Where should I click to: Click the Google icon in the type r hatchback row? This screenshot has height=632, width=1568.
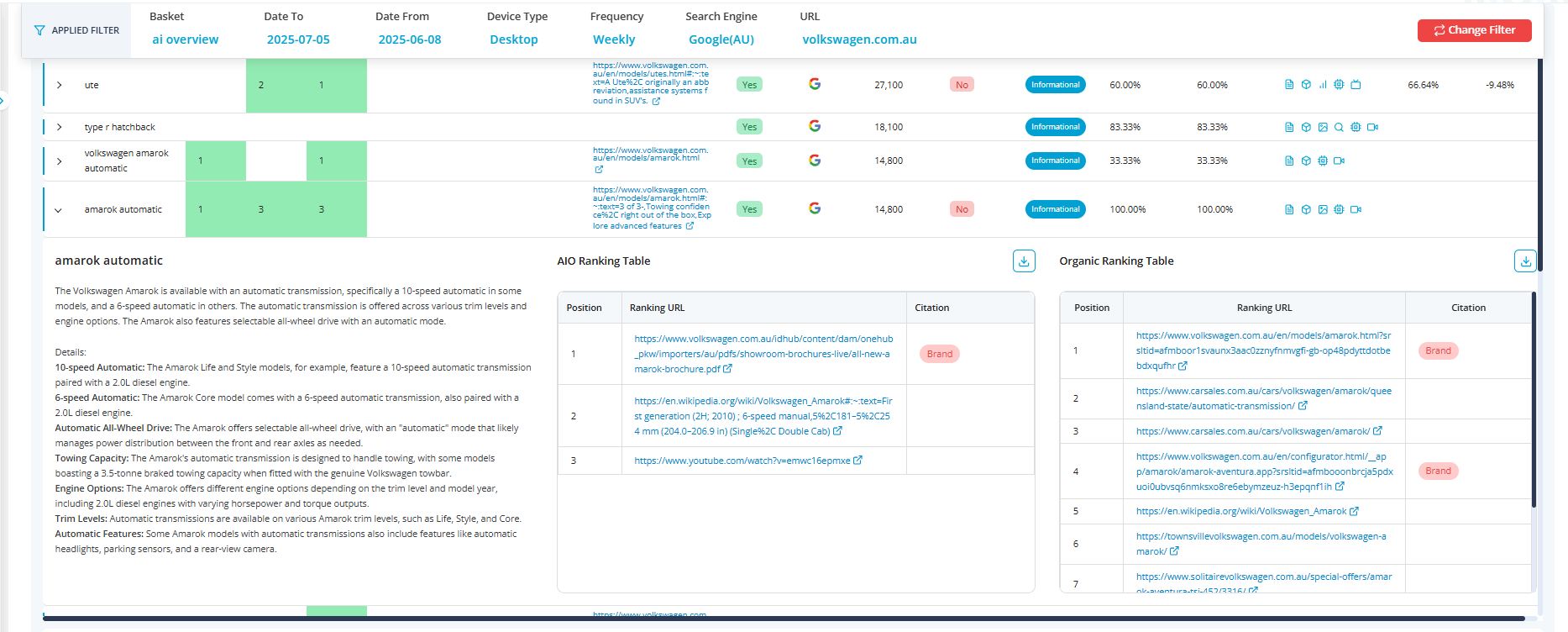[x=815, y=126]
